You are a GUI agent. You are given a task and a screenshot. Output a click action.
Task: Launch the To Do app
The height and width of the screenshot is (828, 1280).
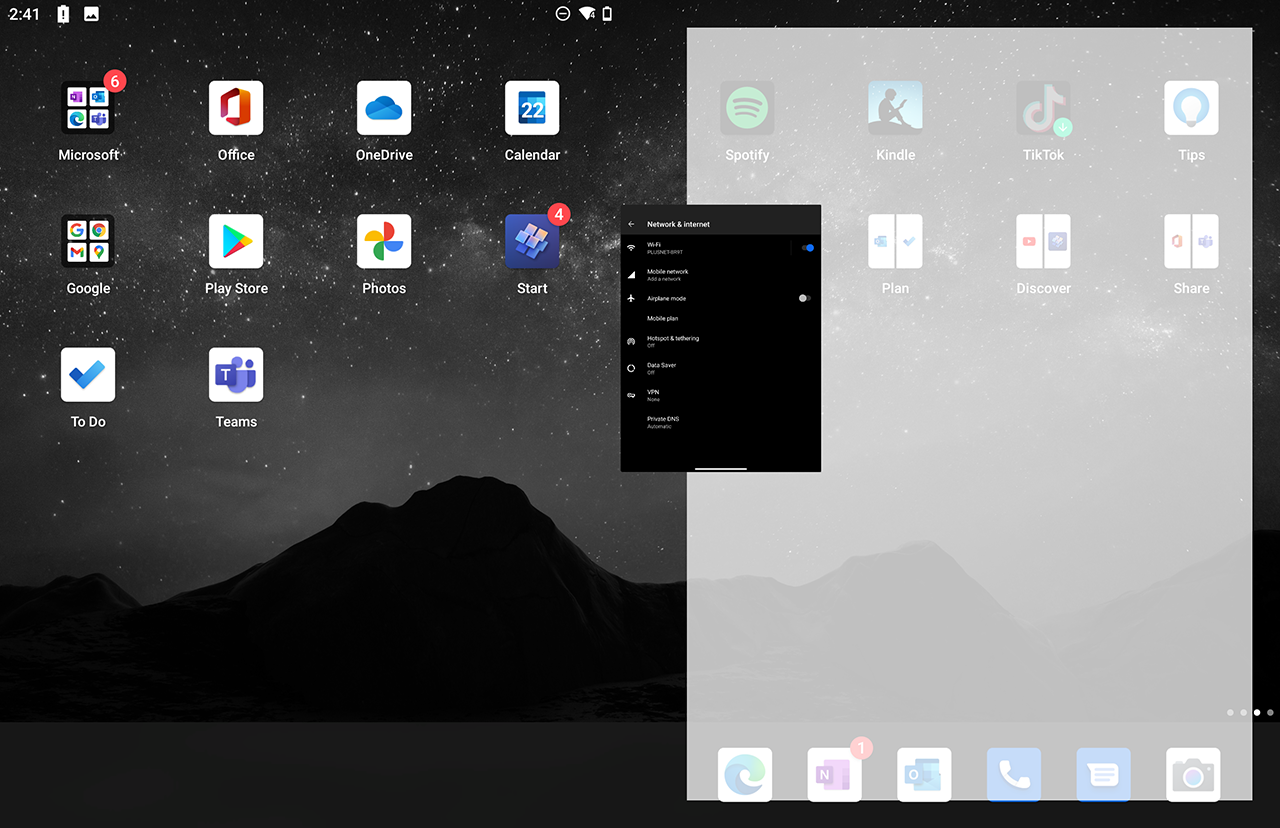88,374
